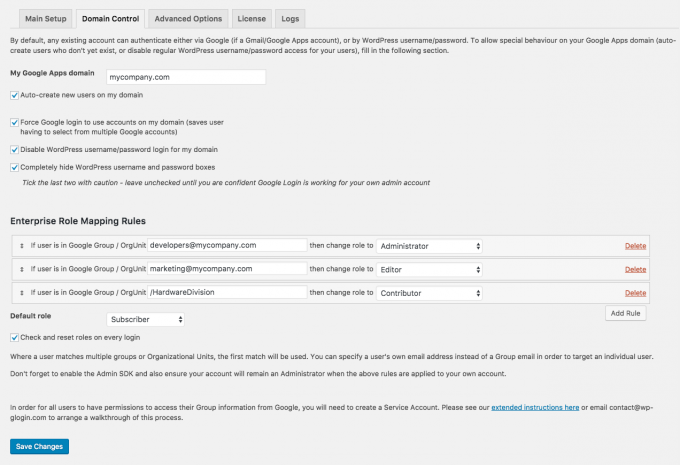Screen dimensions: 680x465
Task: Click the Save Changes button
Action: point(39,446)
